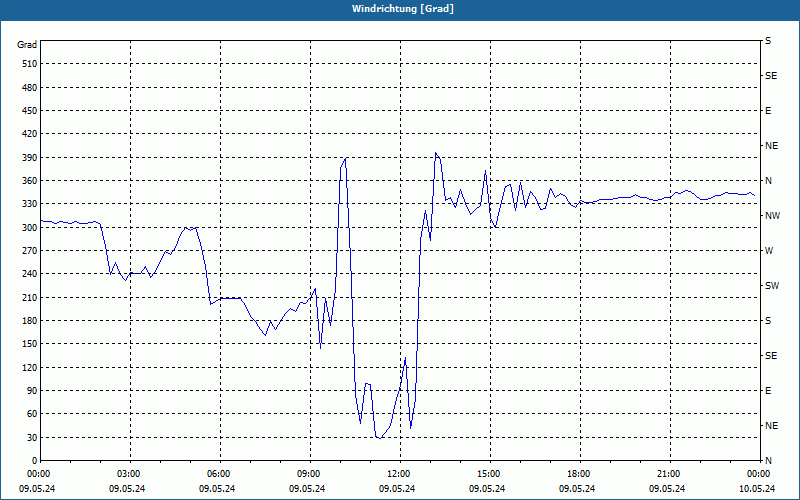Image resolution: width=800 pixels, height=500 pixels.
Task: Select the 390 y-axis value
Action: click(x=29, y=158)
